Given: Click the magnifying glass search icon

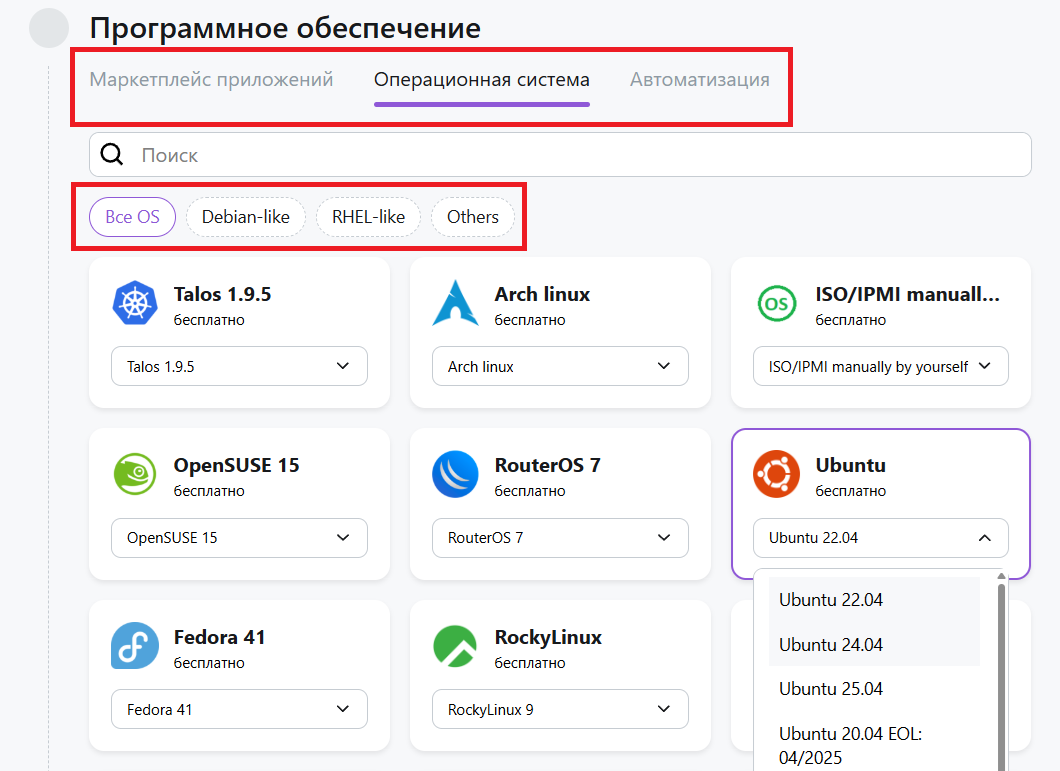Looking at the screenshot, I should [112, 155].
